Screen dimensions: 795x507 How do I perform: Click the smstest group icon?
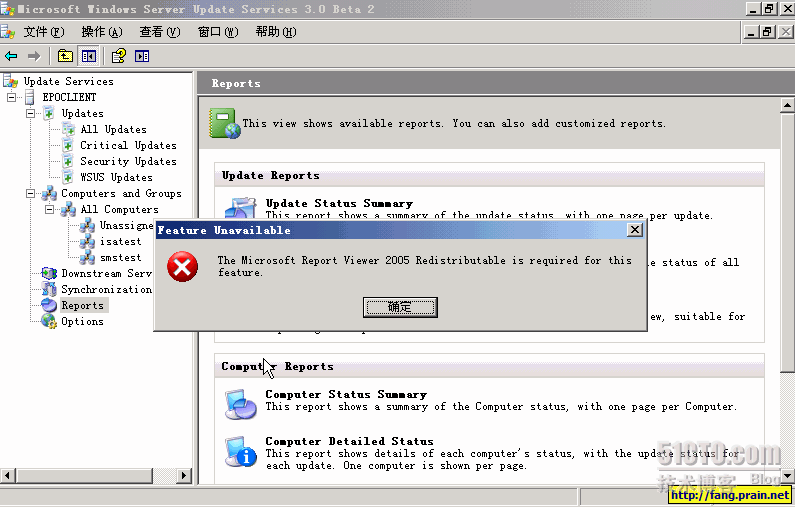click(x=87, y=257)
